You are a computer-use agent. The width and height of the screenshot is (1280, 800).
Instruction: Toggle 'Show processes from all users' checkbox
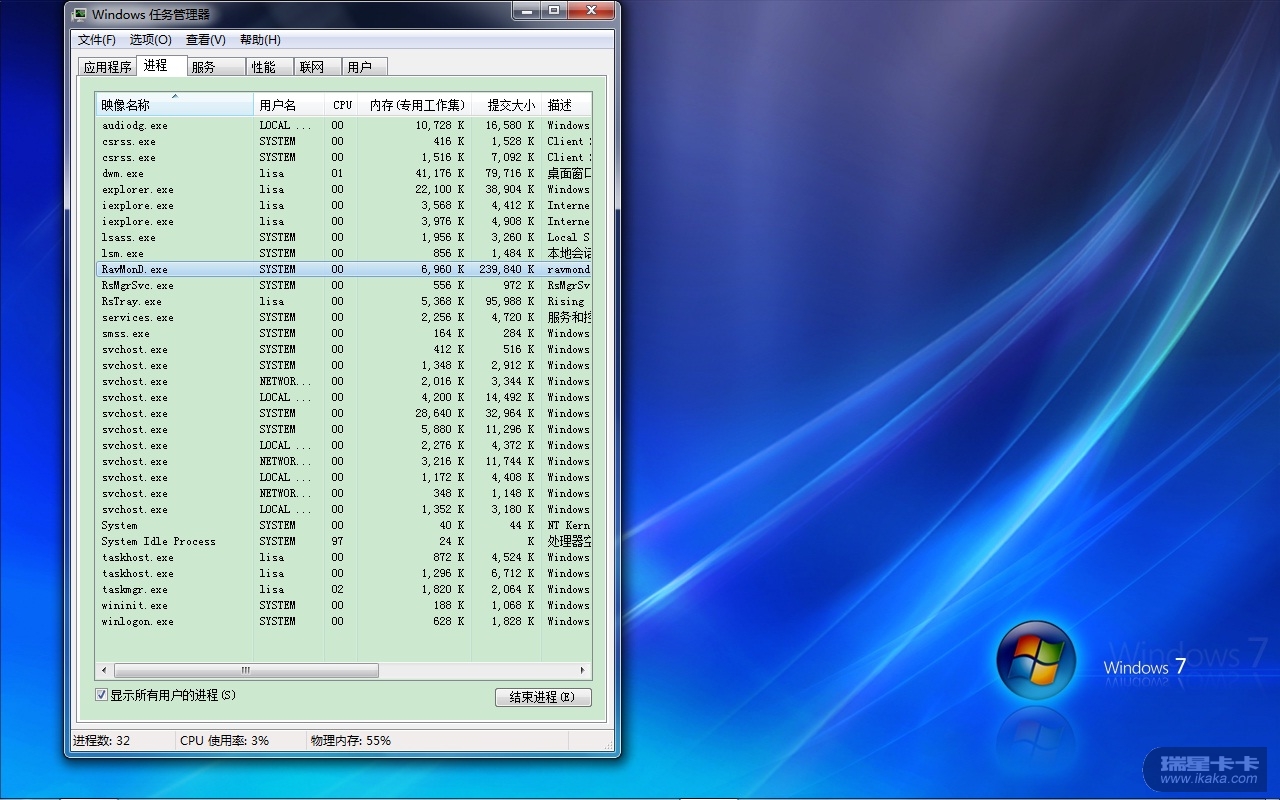[101, 695]
